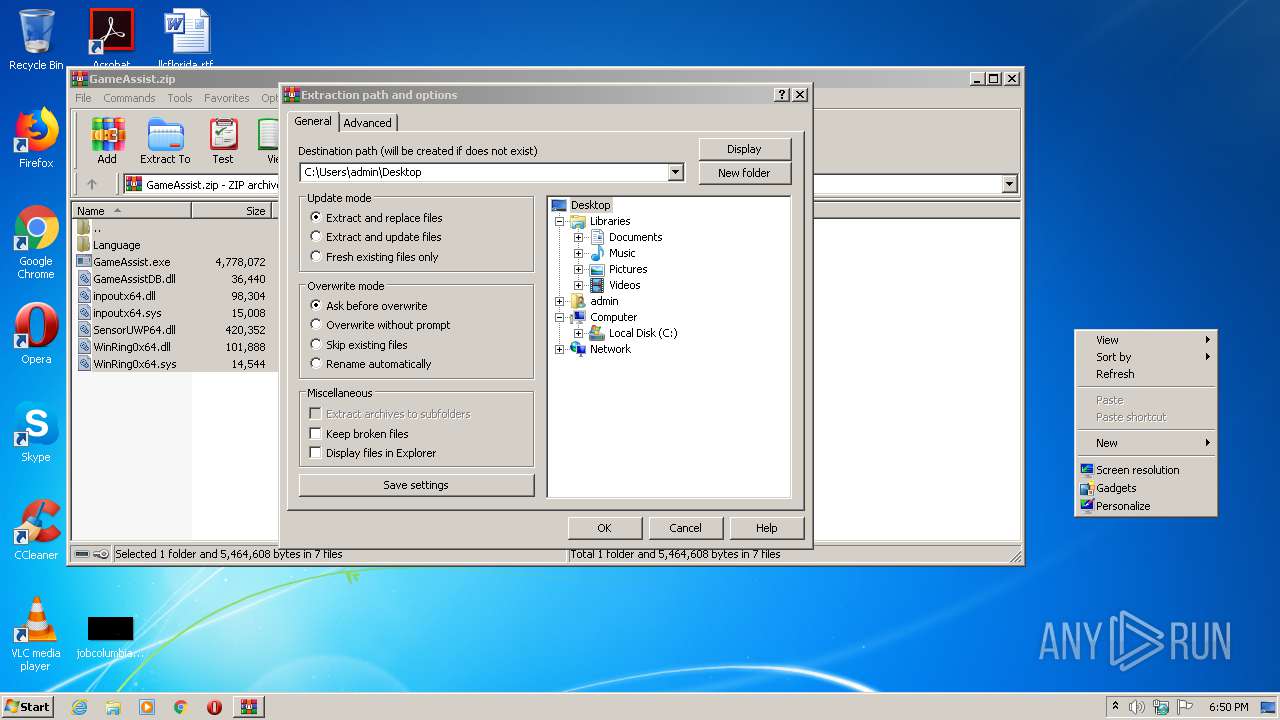Viewport: 1280px width, 720px height.
Task: Open the Favorites menu in WinRAR
Action: (227, 98)
